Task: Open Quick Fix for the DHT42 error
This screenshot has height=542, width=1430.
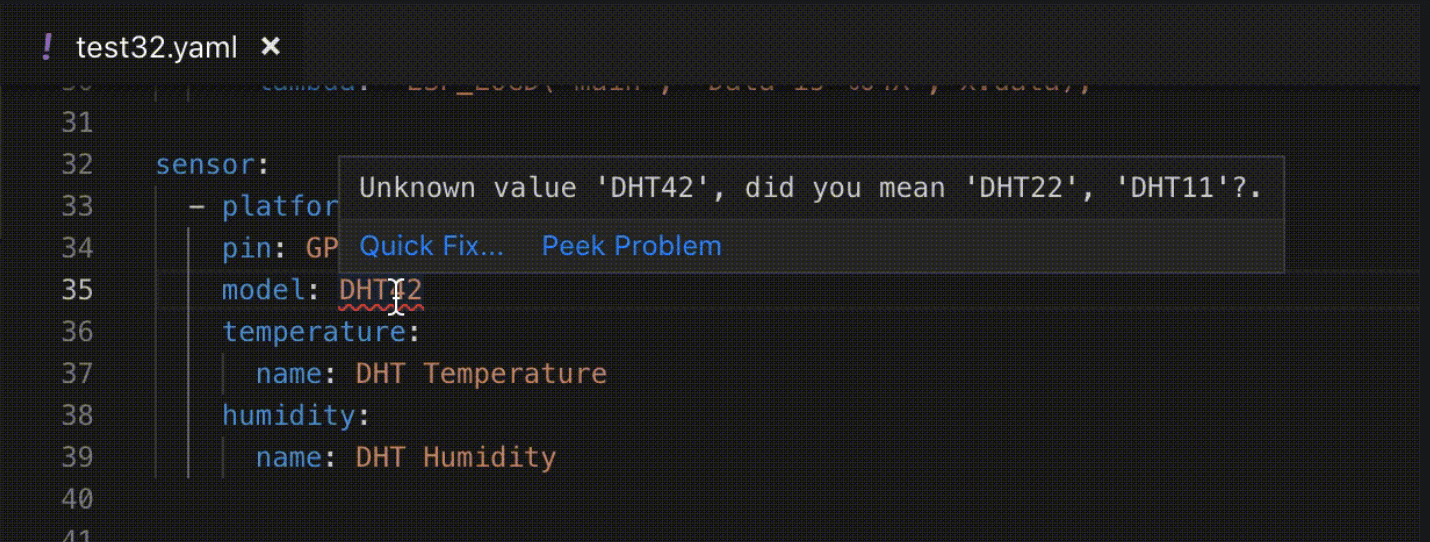Action: click(431, 246)
